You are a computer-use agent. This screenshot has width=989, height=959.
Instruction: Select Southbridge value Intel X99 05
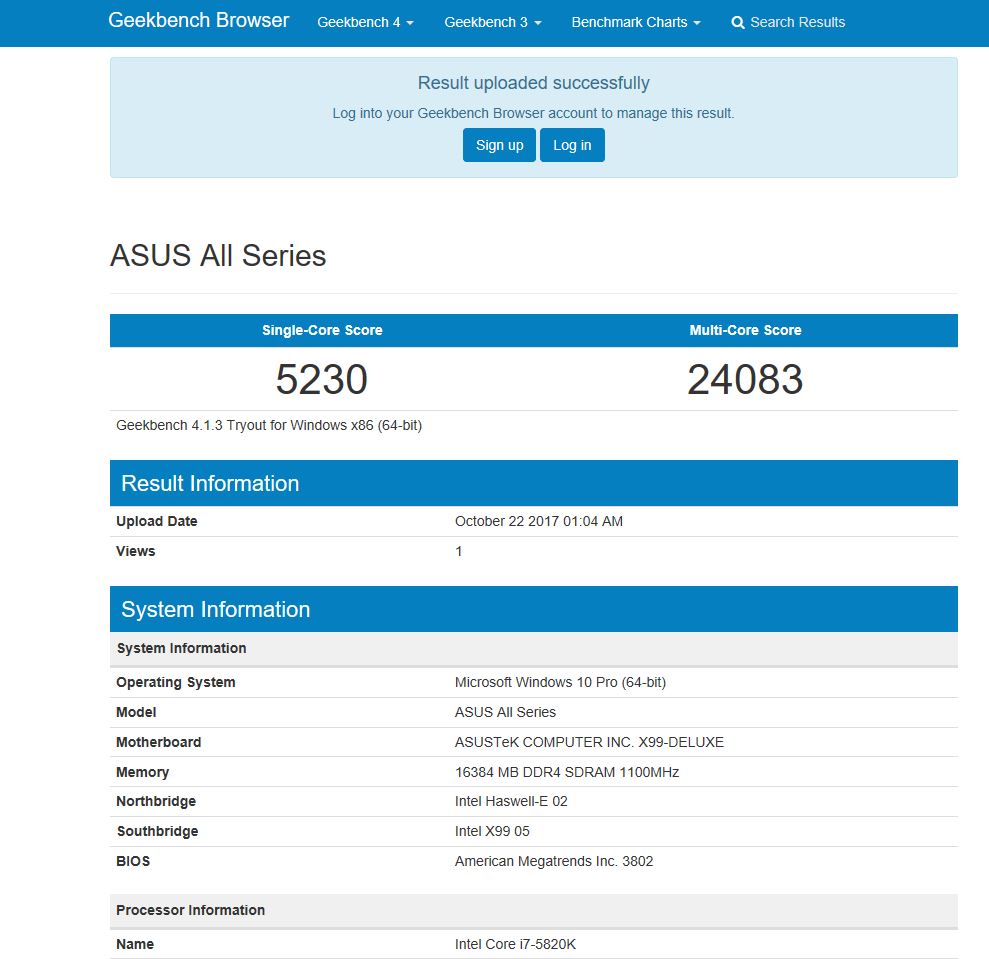click(492, 831)
